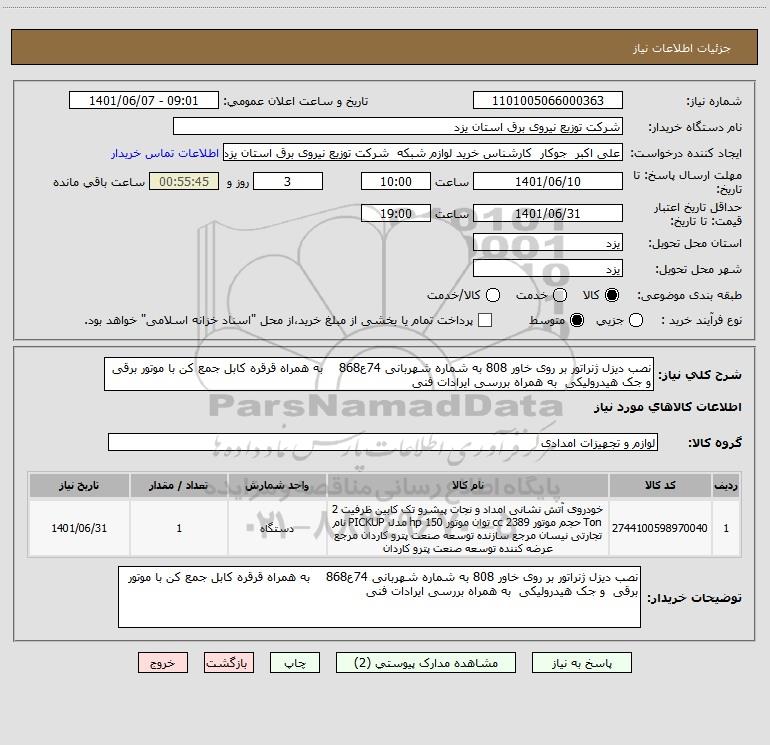Viewport: 770px width, 745px height.
Task: Click the need date cell 1401/06/31 in table
Action: 79,528
